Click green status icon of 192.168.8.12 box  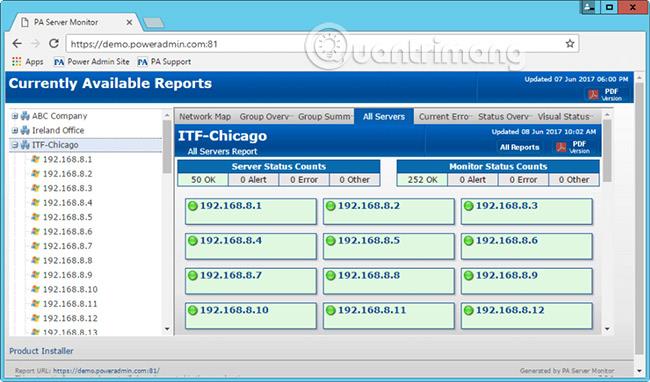tap(468, 310)
